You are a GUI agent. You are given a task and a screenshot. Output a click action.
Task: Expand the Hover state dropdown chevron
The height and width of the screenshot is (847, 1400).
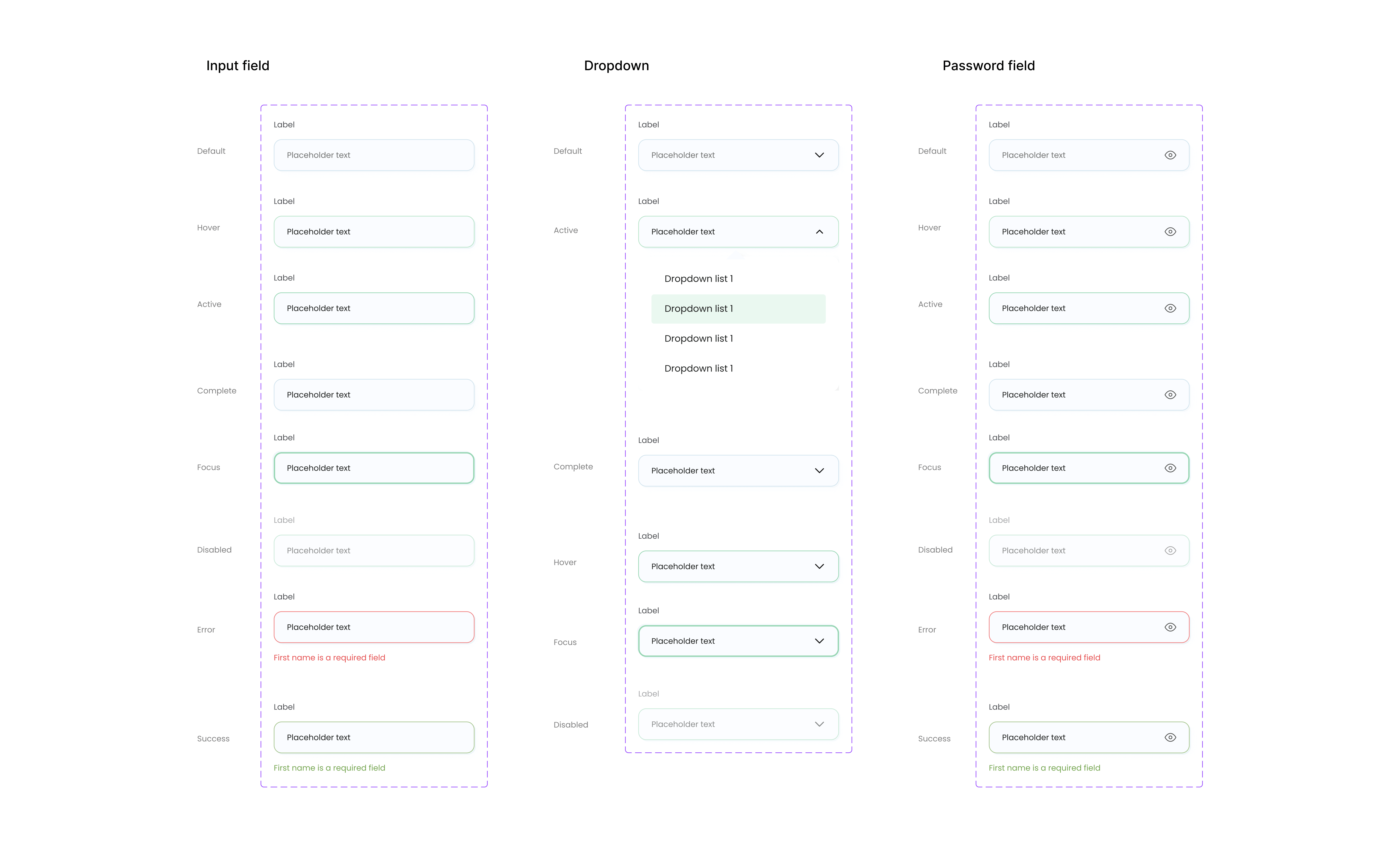pos(819,566)
